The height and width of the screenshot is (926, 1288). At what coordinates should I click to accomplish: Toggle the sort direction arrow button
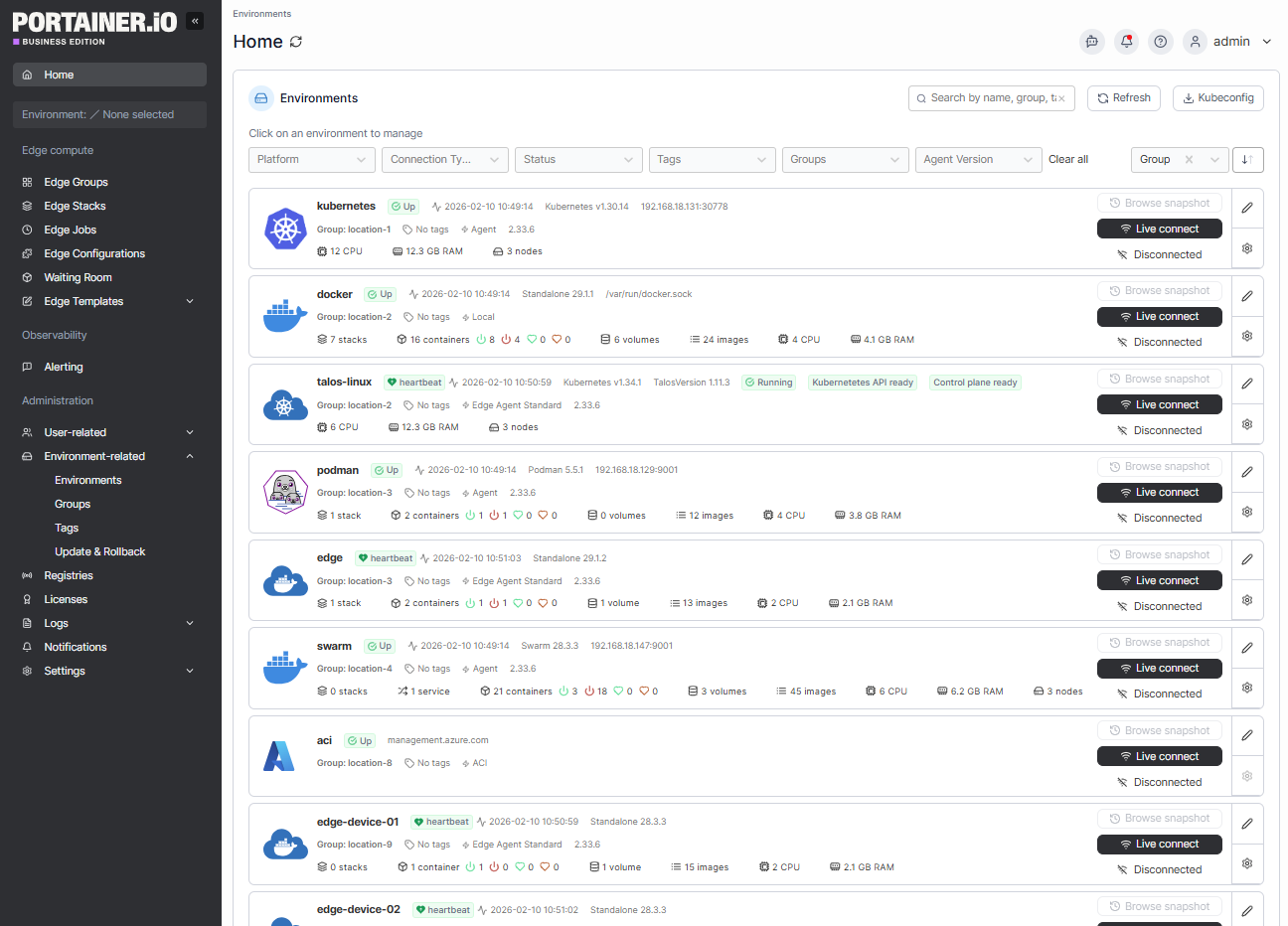1247,159
